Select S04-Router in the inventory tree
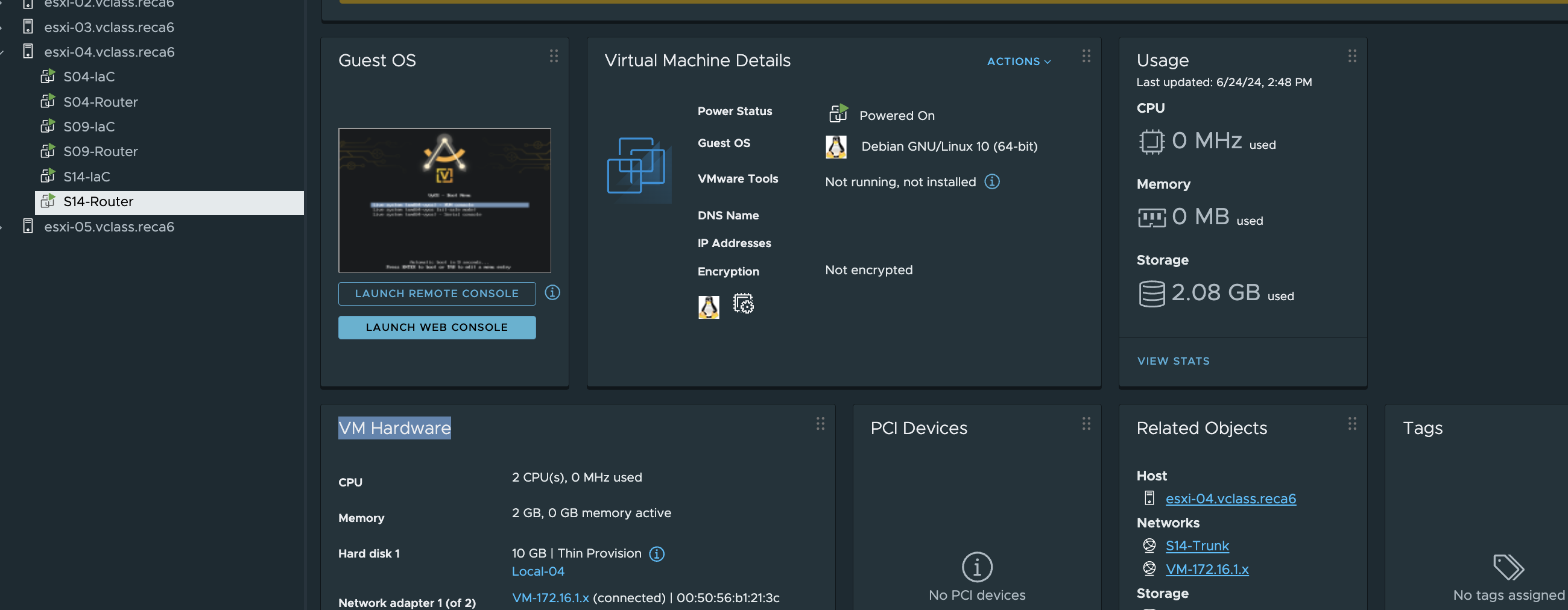1568x610 pixels. tap(101, 101)
